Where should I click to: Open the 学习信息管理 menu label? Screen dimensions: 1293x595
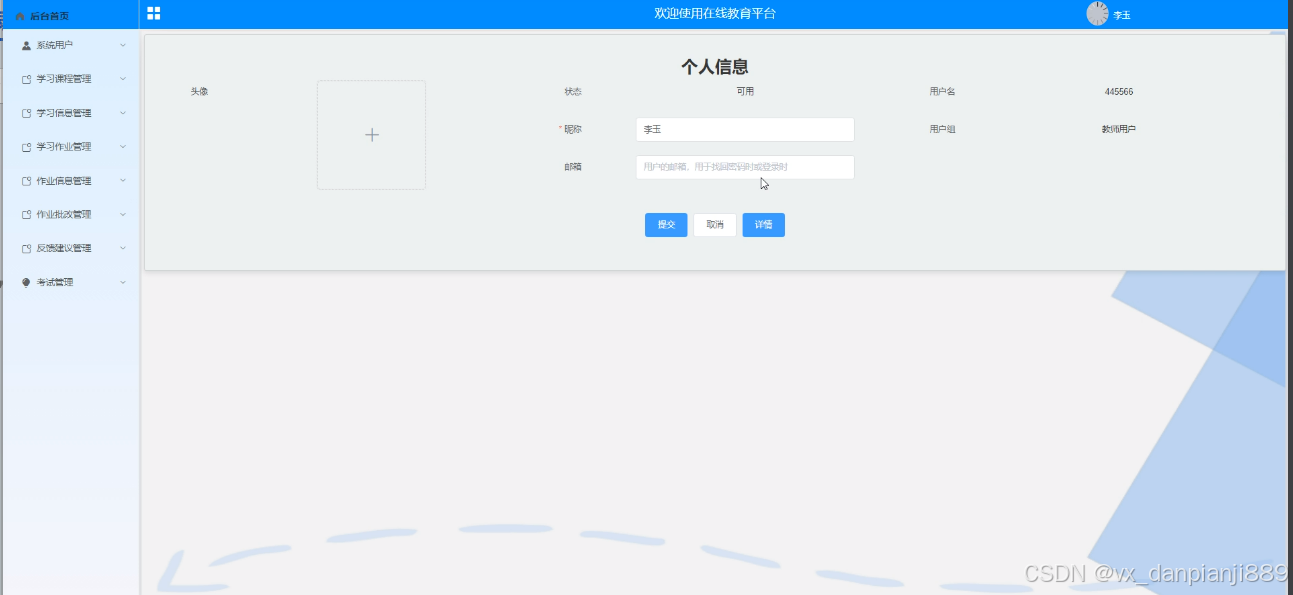point(64,113)
